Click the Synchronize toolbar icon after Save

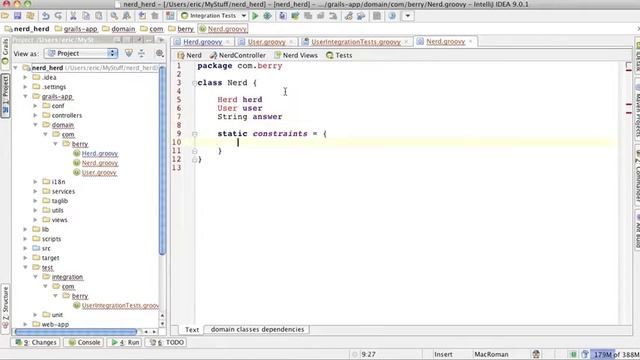pos(30,16)
